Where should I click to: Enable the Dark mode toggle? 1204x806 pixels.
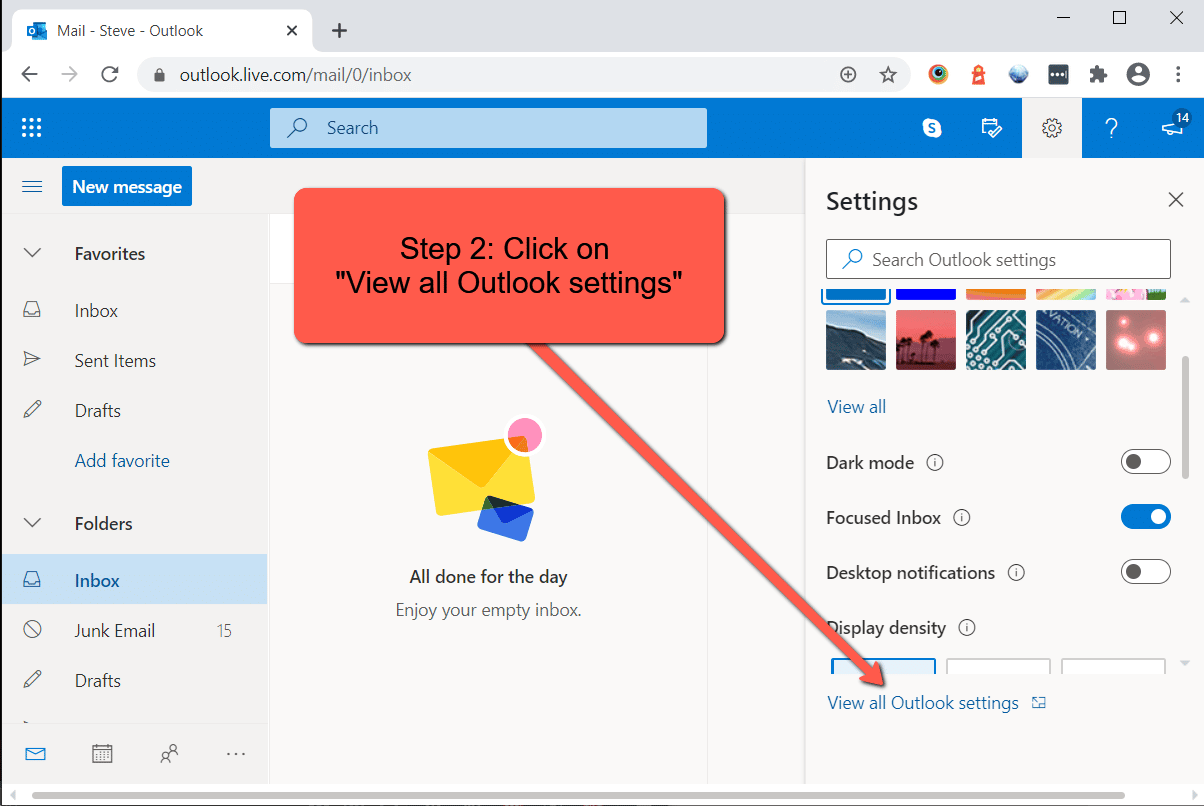[1145, 462]
